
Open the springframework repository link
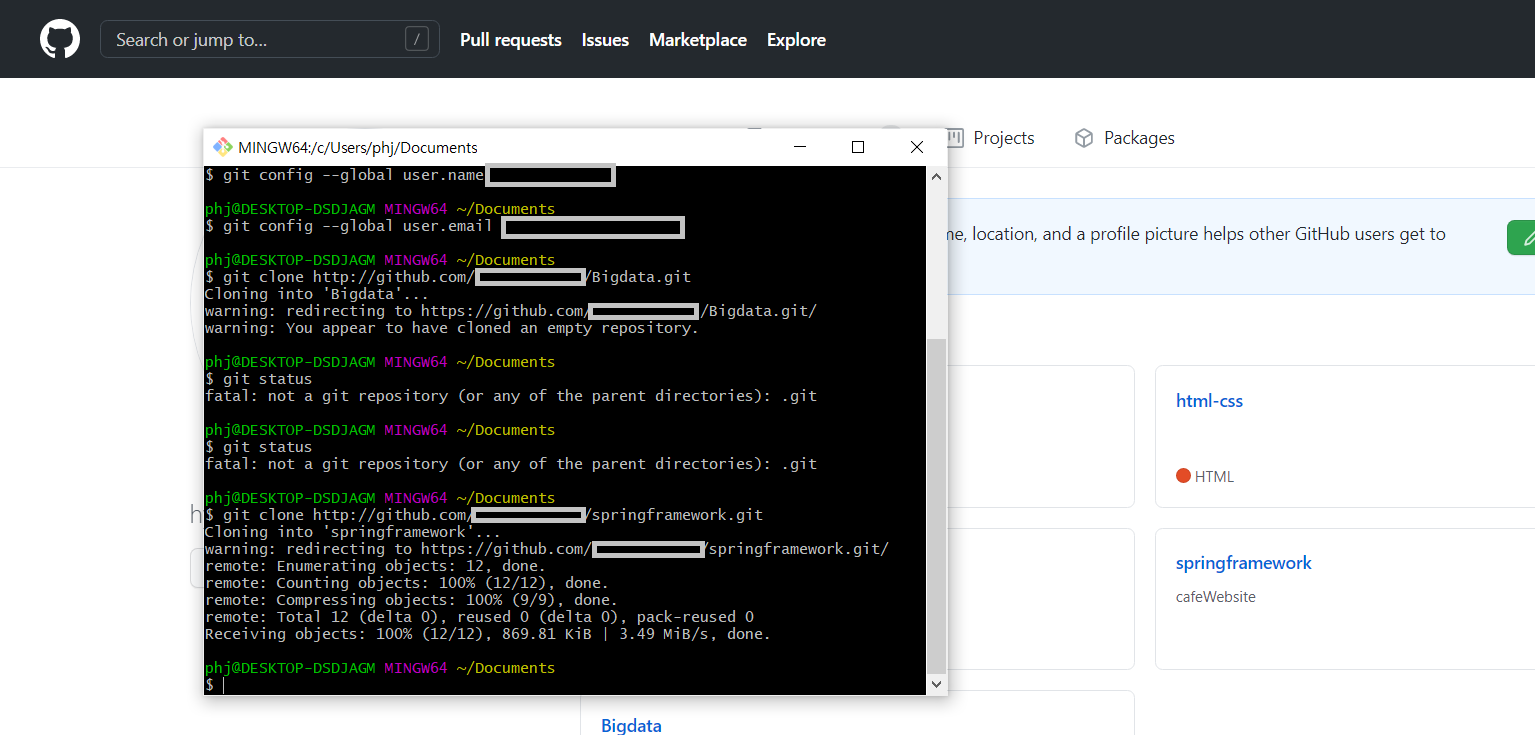[1244, 563]
